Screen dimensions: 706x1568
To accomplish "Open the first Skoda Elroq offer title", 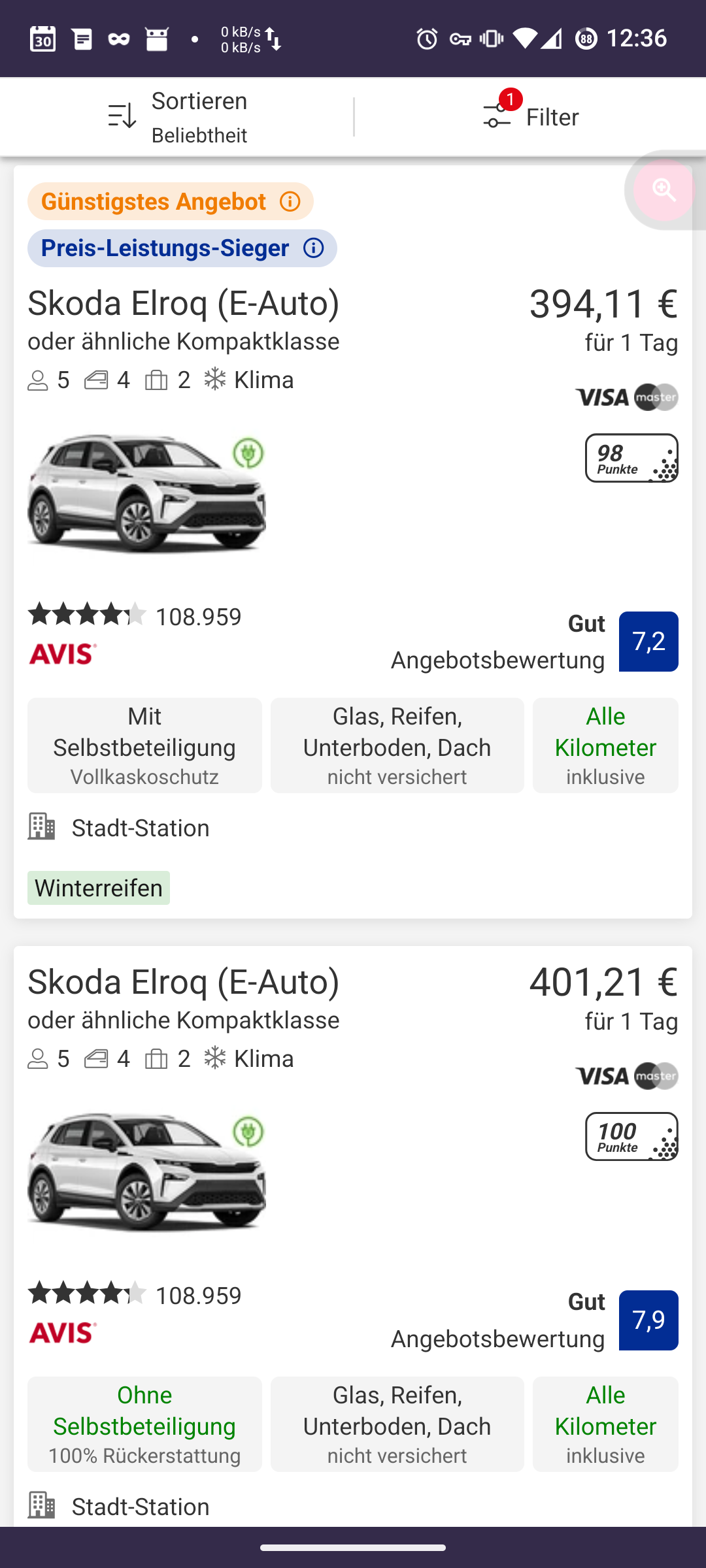I will pos(184,303).
